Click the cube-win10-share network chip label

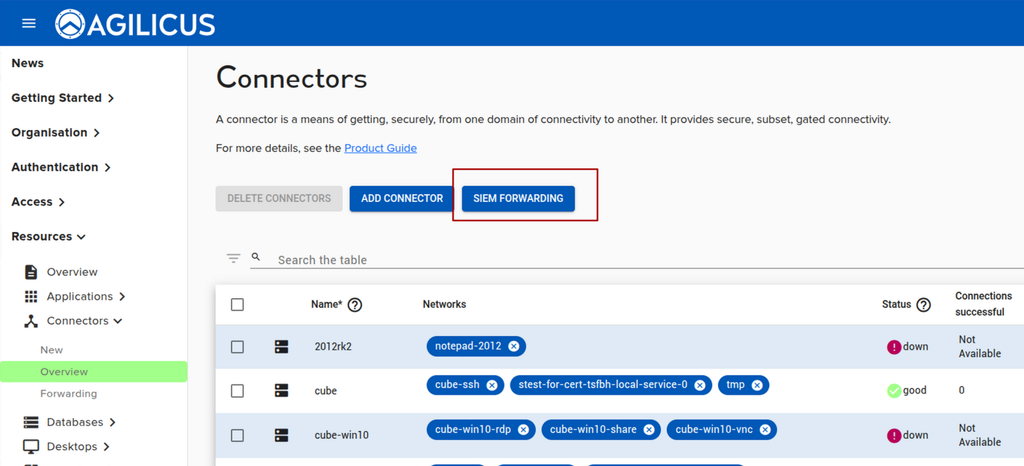click(x=593, y=429)
